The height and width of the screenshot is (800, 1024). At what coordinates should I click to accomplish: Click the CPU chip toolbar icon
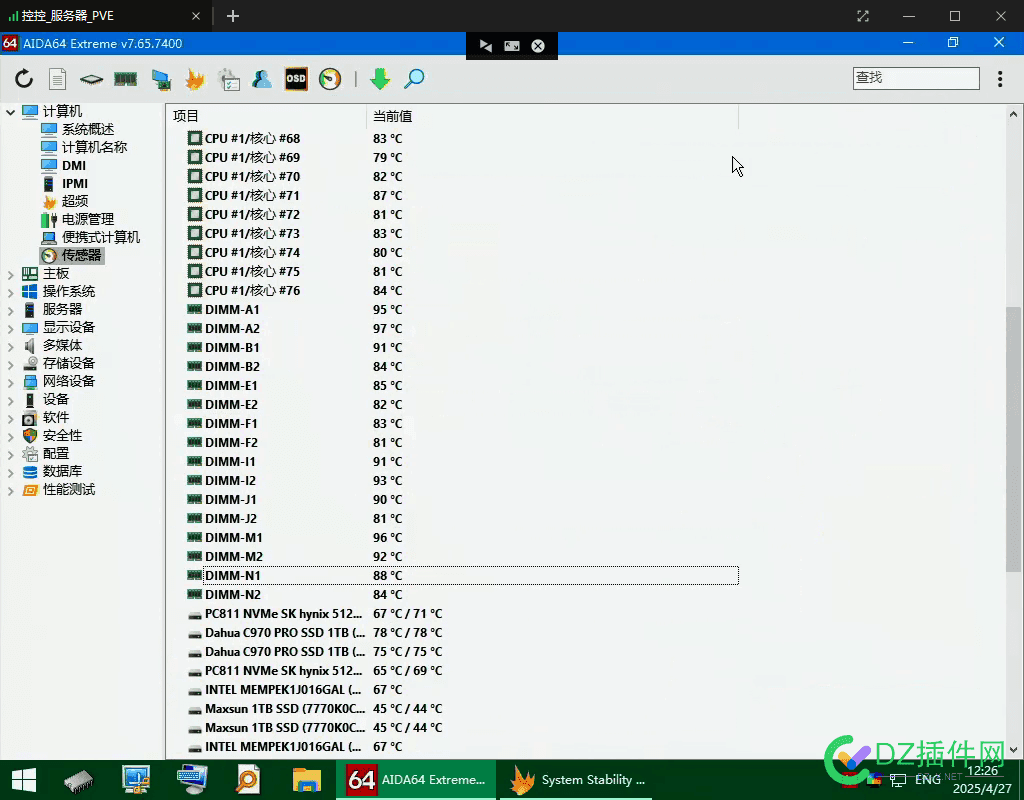(x=92, y=79)
